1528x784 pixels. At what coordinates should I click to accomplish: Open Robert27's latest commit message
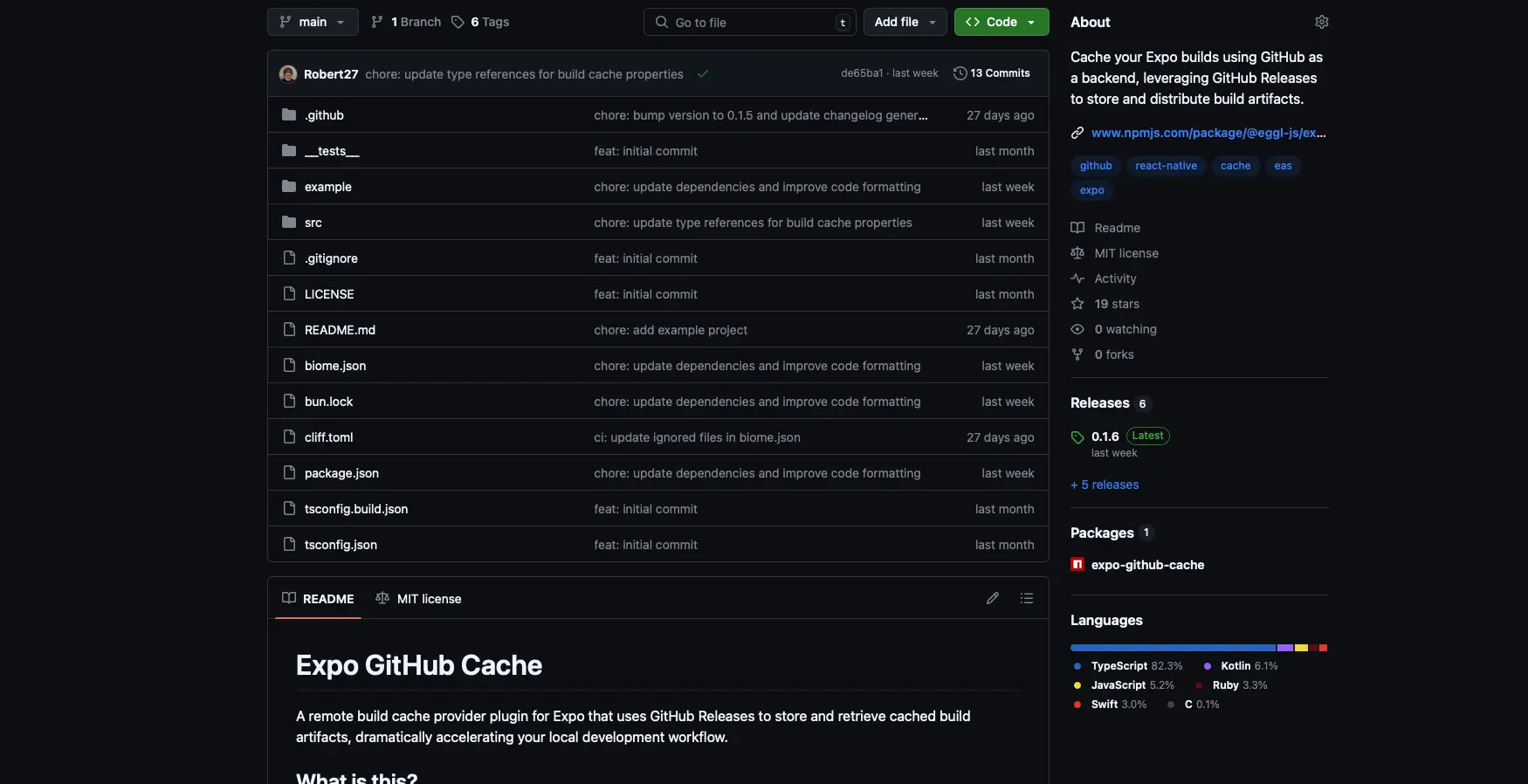pyautogui.click(x=524, y=74)
